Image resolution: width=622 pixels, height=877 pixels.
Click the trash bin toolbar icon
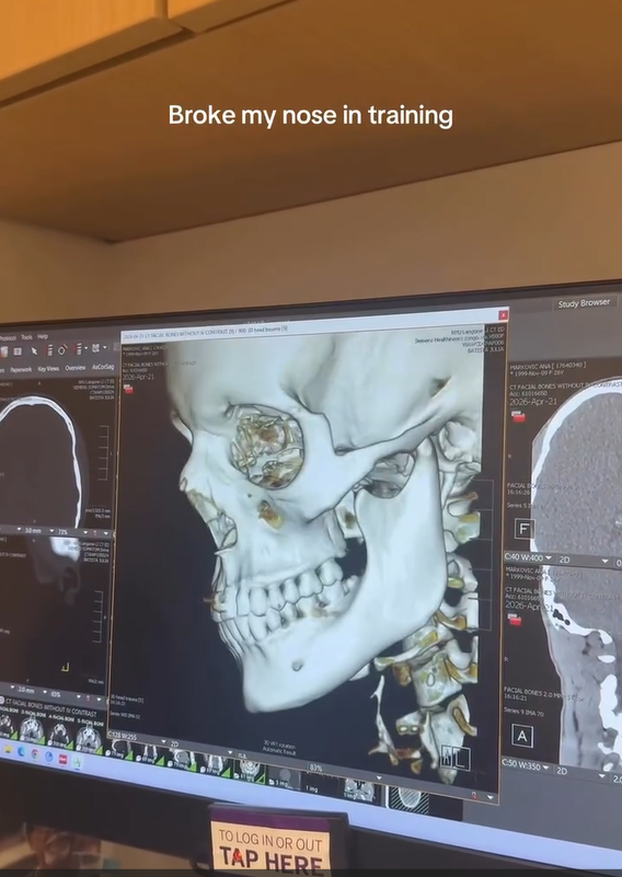pos(4,352)
